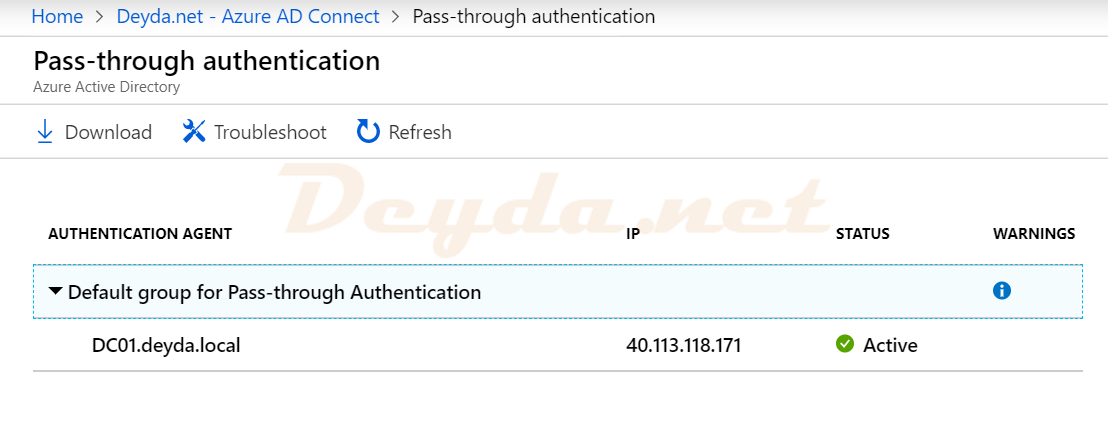Screen dimensions: 1108x421
Task: Select Pass-through authentication breadcrumb text
Action: point(534,16)
